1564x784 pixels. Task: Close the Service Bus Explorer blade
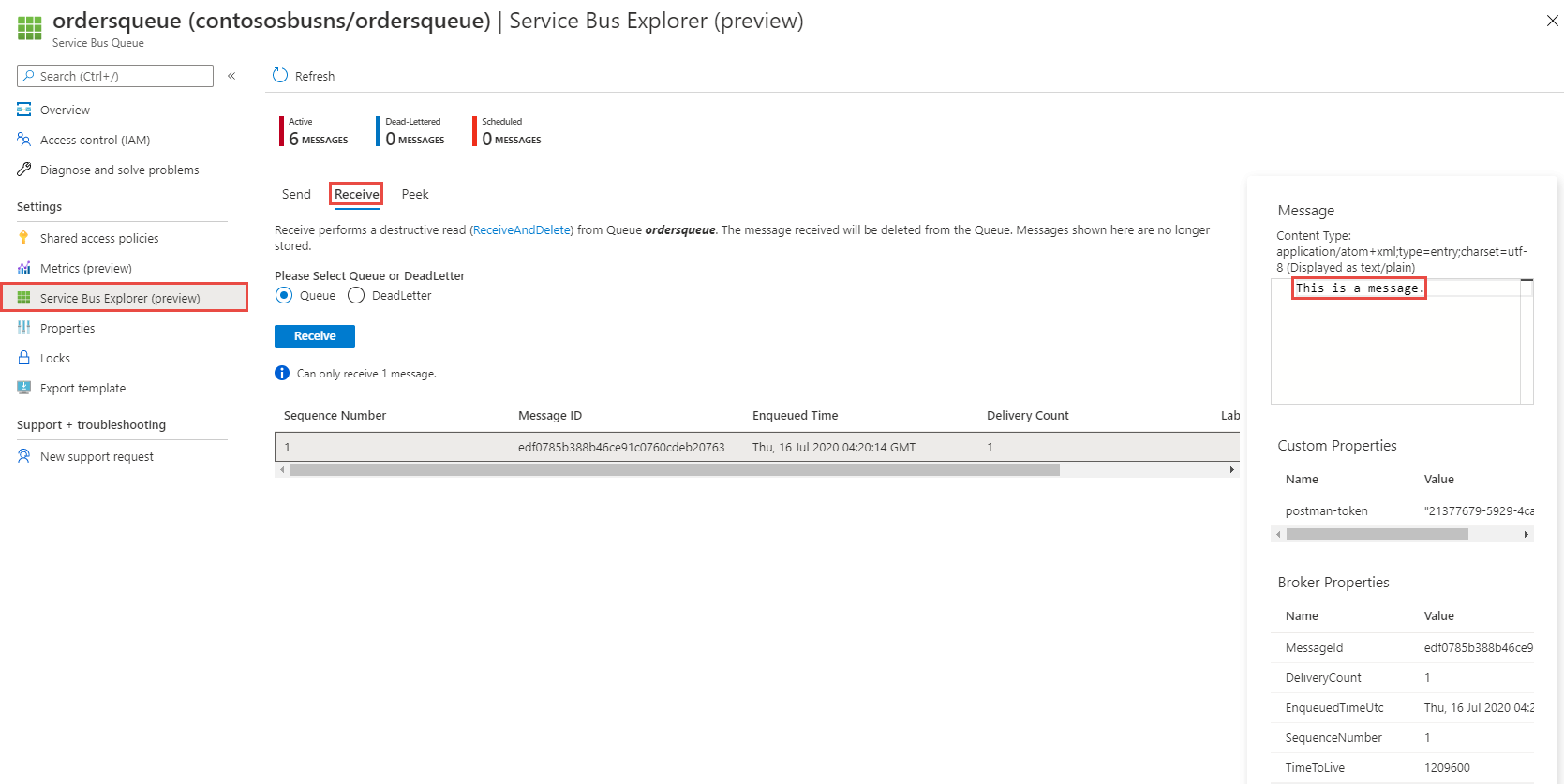(x=1553, y=21)
